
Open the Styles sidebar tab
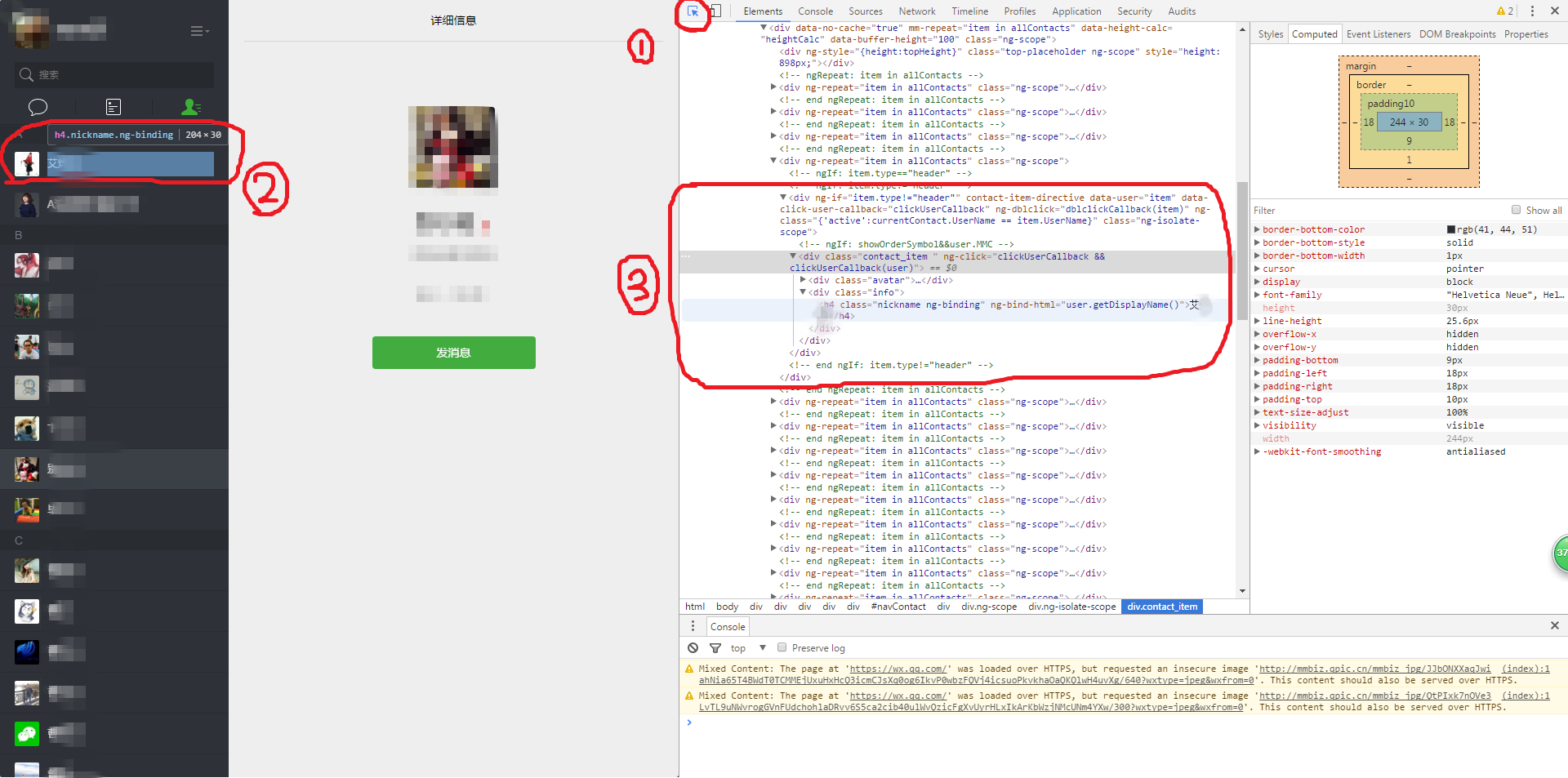(x=1270, y=34)
